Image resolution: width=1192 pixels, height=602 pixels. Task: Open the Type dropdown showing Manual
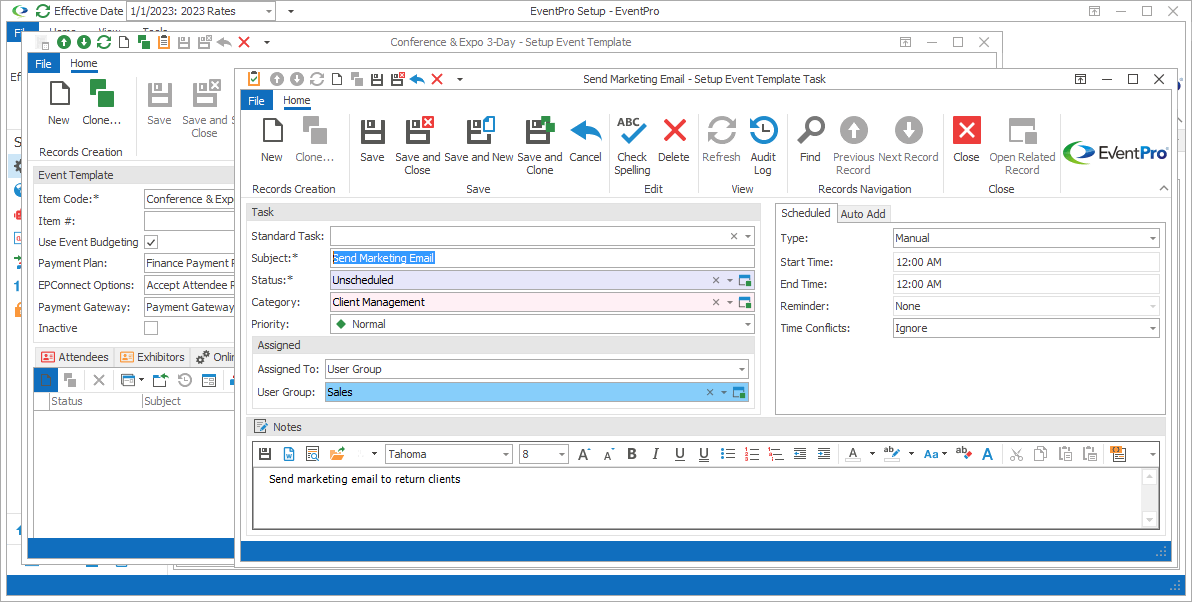click(1153, 239)
